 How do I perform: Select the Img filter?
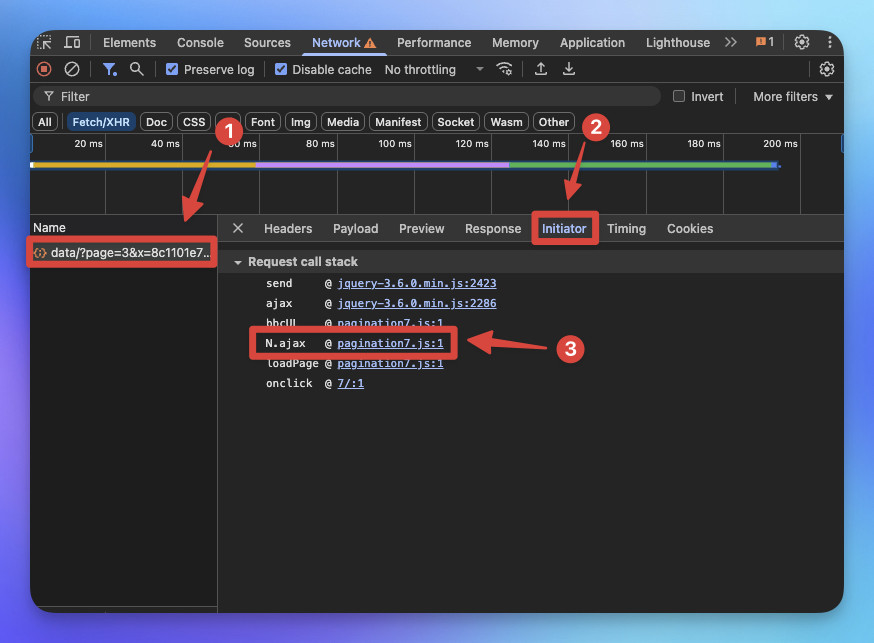300,122
